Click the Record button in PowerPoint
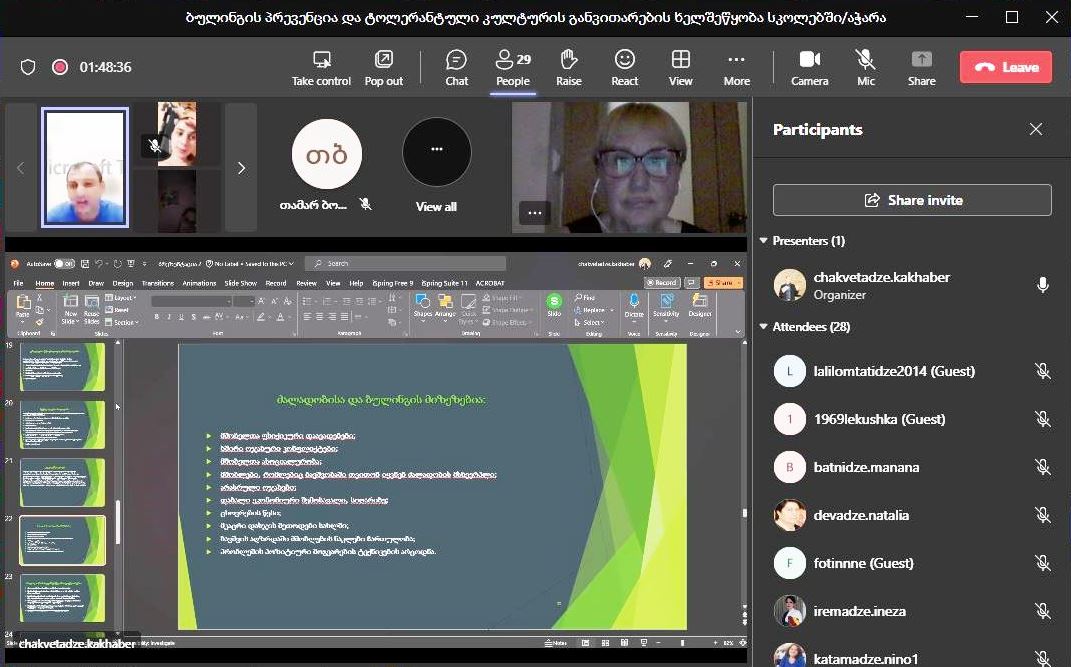Viewport: 1071px width, 667px height. (x=662, y=283)
